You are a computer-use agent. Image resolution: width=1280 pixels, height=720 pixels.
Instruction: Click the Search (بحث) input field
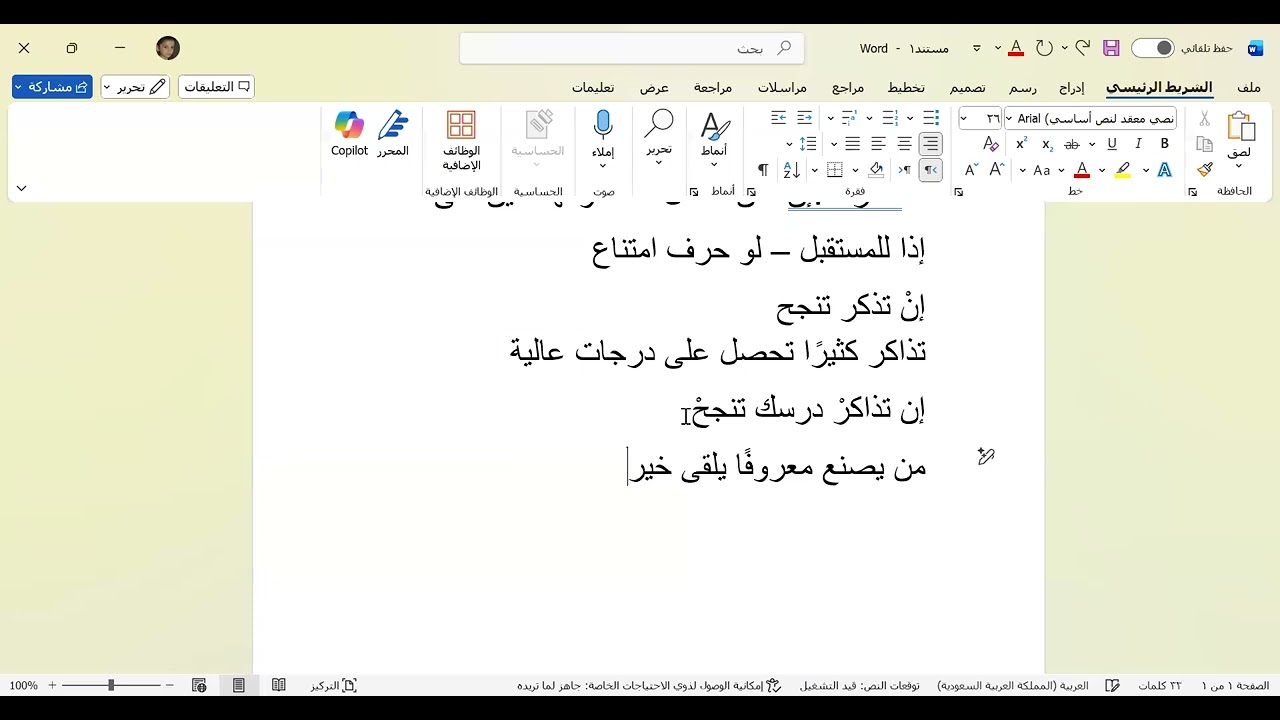pos(632,48)
